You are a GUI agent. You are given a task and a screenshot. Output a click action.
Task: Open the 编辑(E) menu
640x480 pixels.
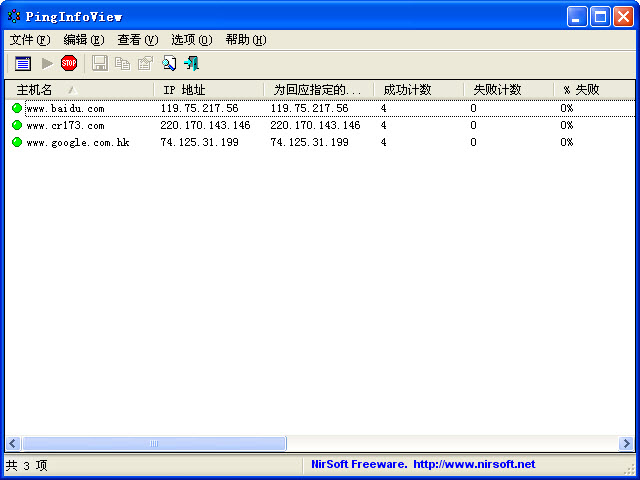point(84,40)
